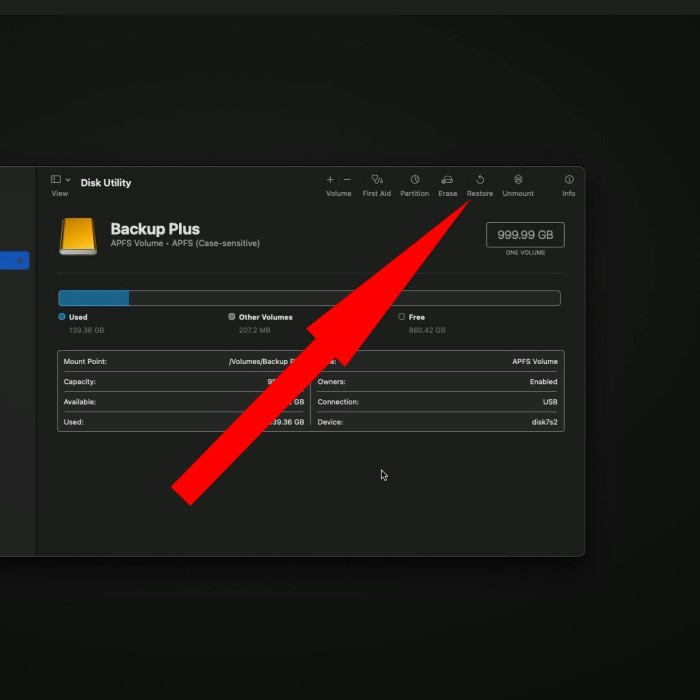
Task: Click the Backup Plus volume title
Action: coord(155,229)
